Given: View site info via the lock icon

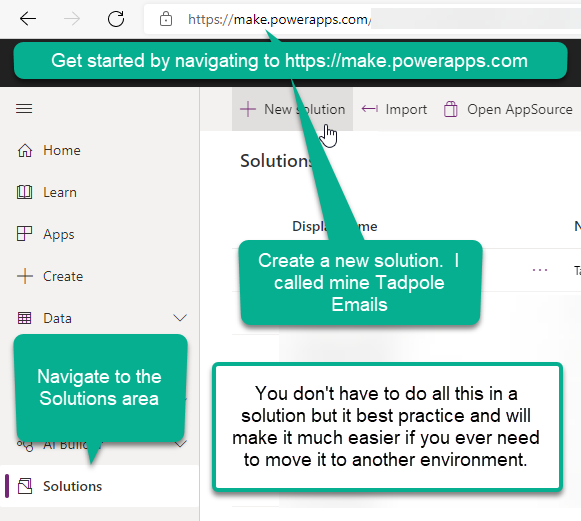Looking at the screenshot, I should point(166,19).
